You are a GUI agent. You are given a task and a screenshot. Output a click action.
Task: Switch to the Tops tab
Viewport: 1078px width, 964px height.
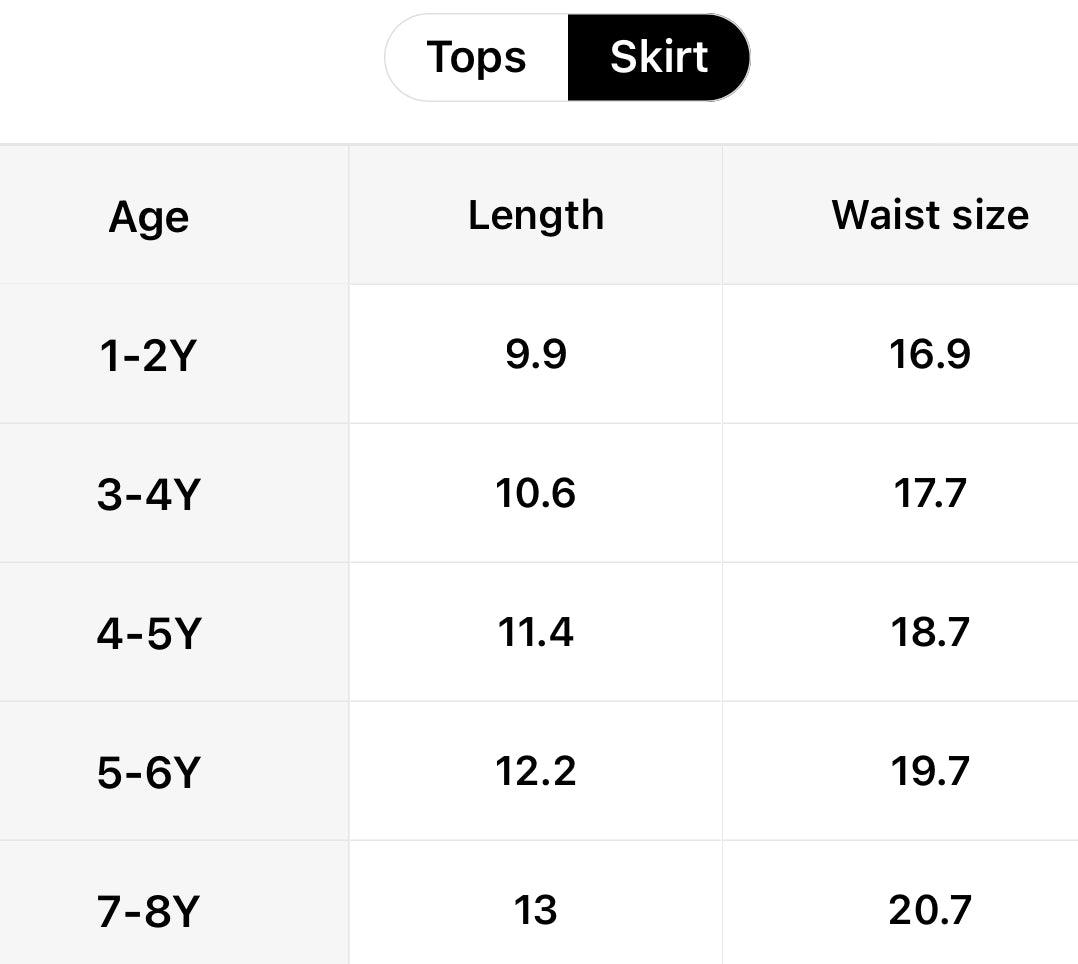coord(477,57)
